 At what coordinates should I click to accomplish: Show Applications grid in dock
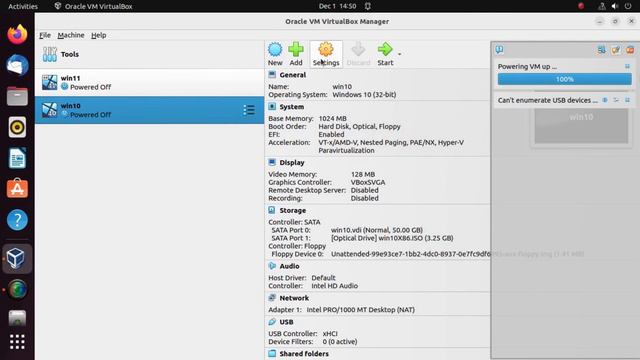17,342
